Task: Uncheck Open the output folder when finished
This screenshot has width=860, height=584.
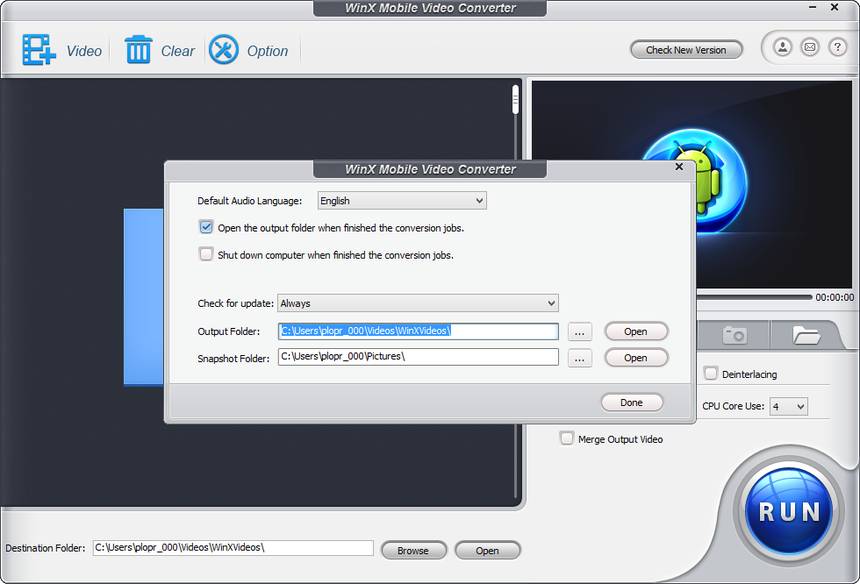Action: tap(206, 227)
